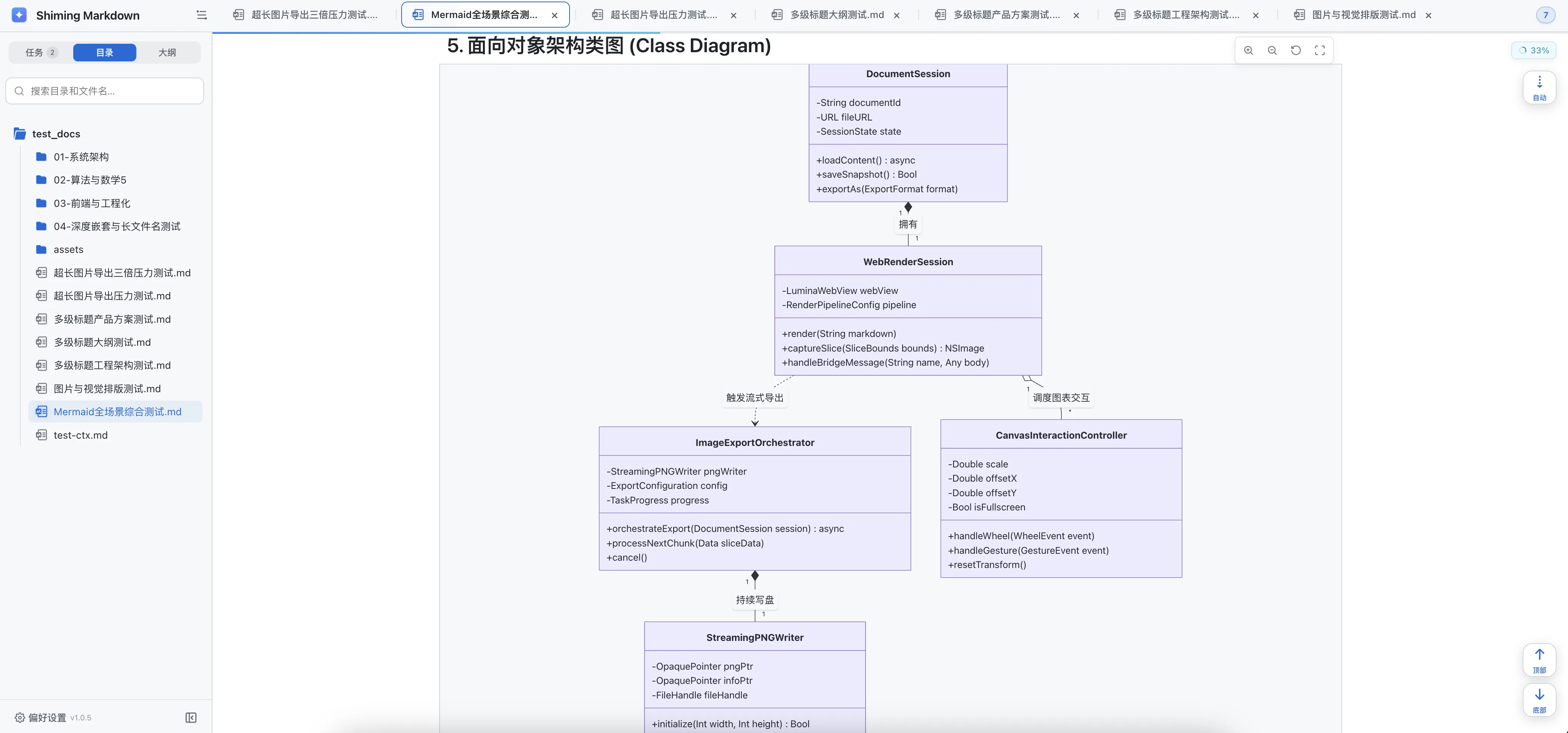Screen dimensions: 1568x733
Task: Close the 多级标题大纲测试.md tab
Action: 897,16
